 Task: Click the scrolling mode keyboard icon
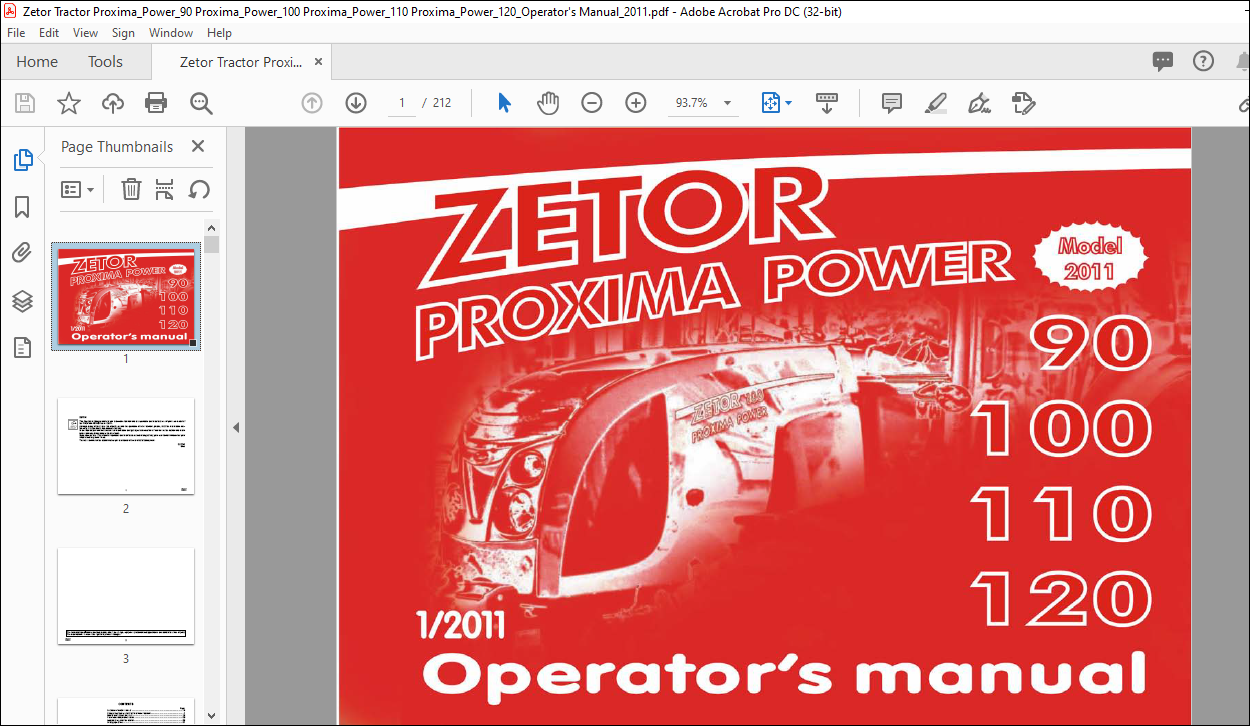(827, 103)
